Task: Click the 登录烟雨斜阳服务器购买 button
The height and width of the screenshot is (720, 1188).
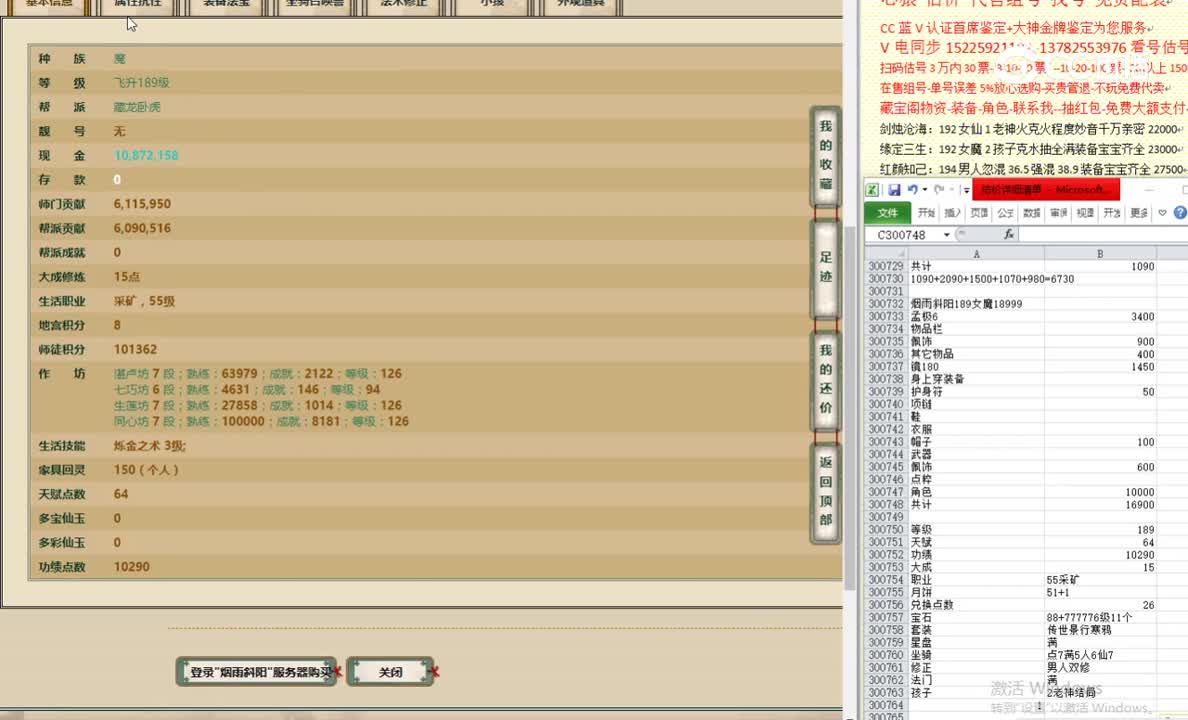Action: pos(256,671)
